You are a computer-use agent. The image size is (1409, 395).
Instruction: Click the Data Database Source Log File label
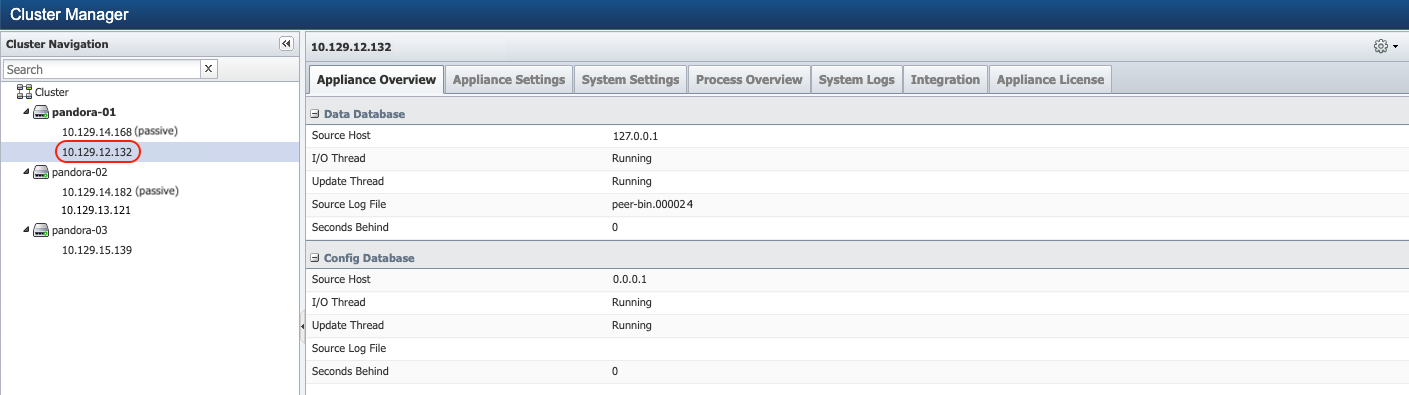pos(349,204)
